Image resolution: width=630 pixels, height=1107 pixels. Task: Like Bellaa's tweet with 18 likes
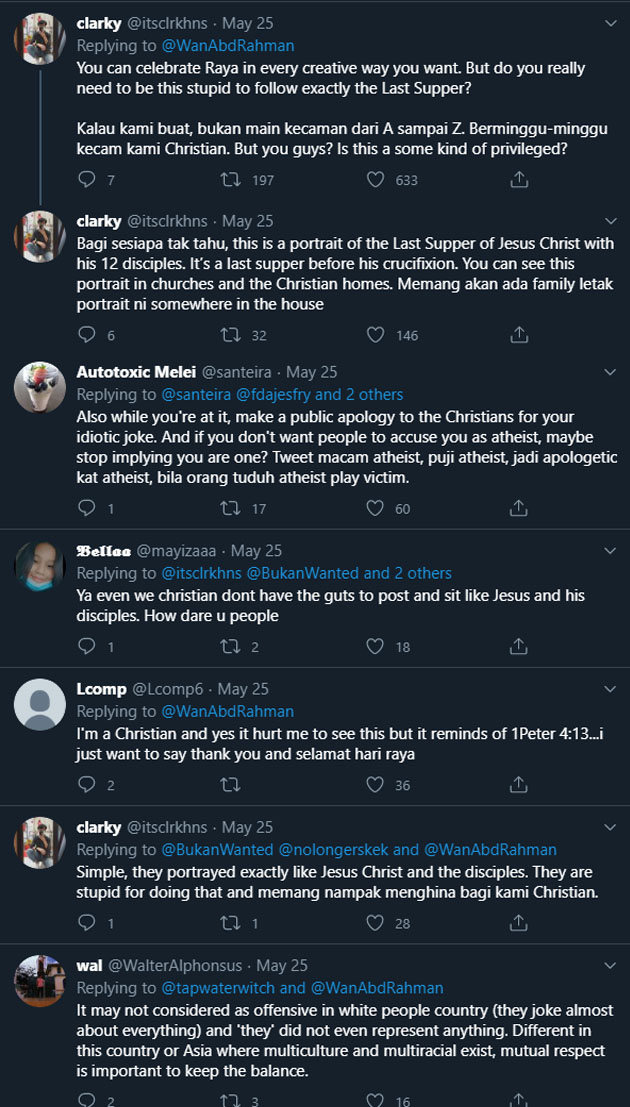click(376, 646)
